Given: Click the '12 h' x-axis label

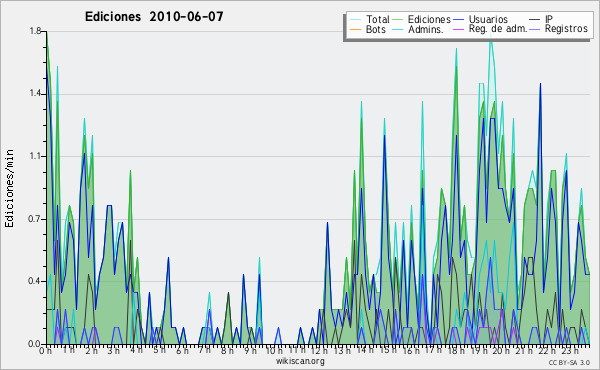Looking at the screenshot, I should [319, 350].
